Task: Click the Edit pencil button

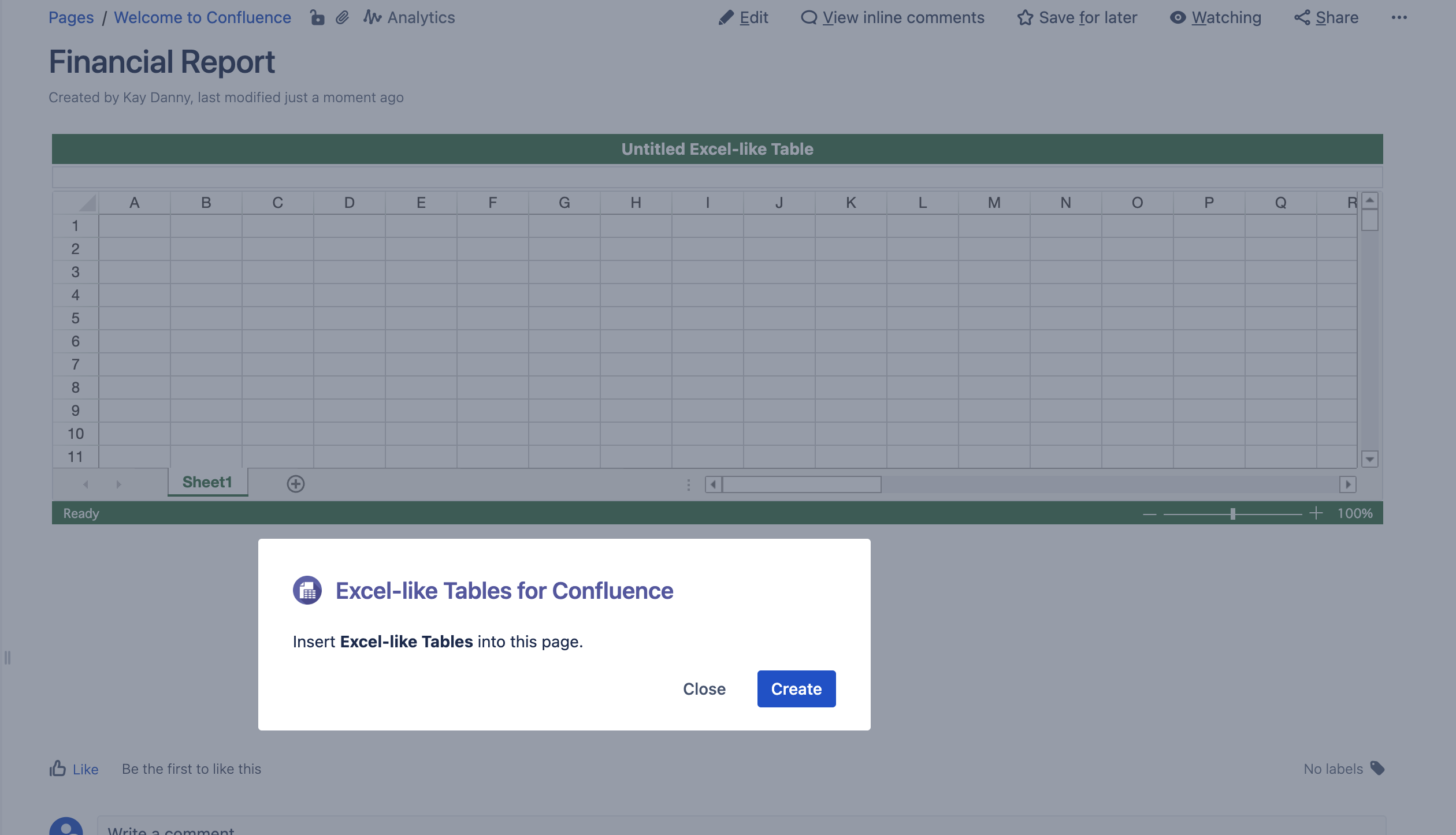Action: (743, 18)
